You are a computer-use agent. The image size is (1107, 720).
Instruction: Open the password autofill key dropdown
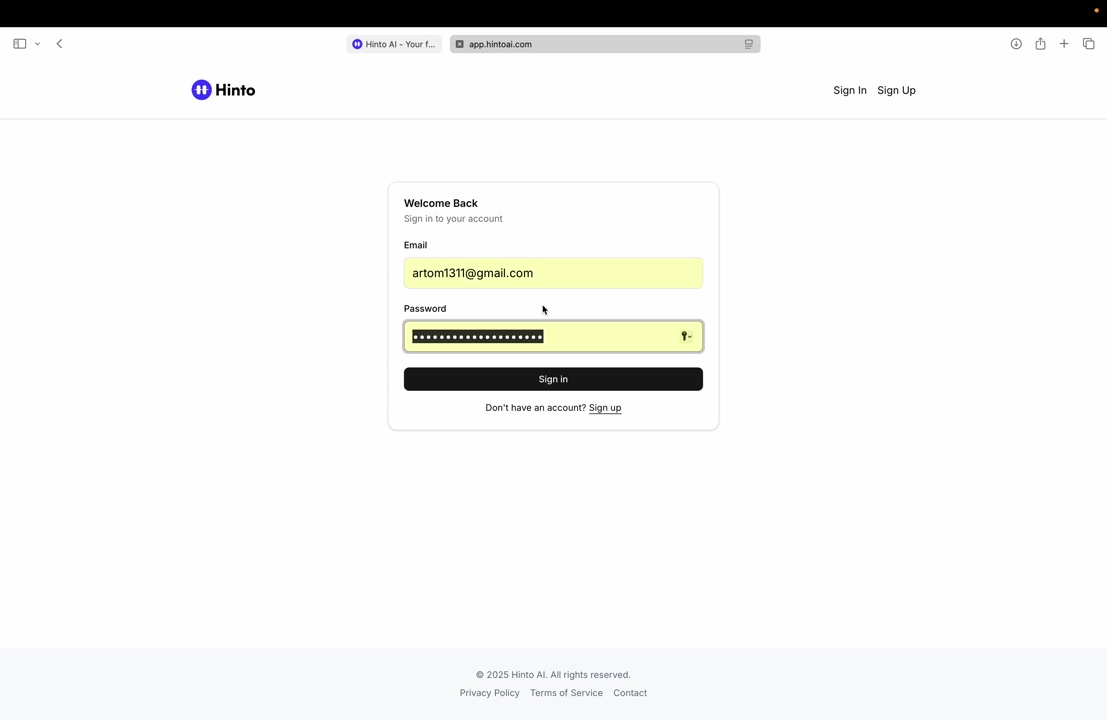pyautogui.click(x=686, y=337)
